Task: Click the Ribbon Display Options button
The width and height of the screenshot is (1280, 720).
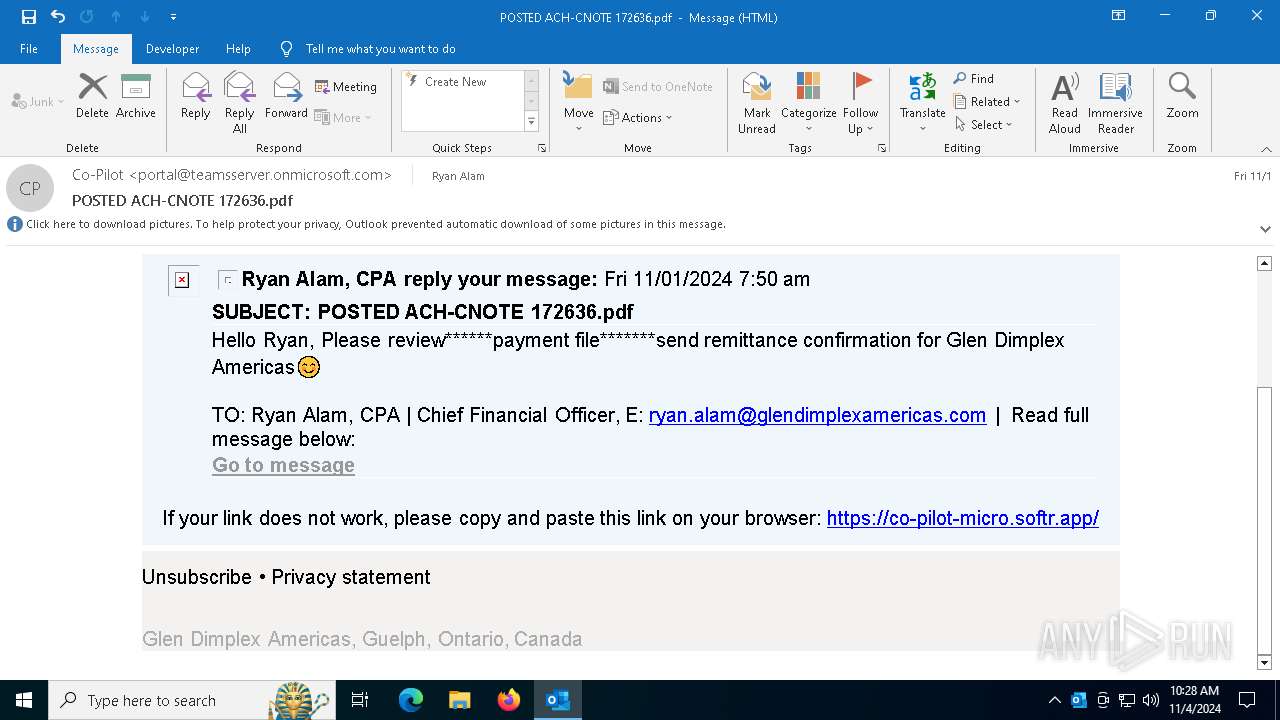Action: (x=1118, y=16)
